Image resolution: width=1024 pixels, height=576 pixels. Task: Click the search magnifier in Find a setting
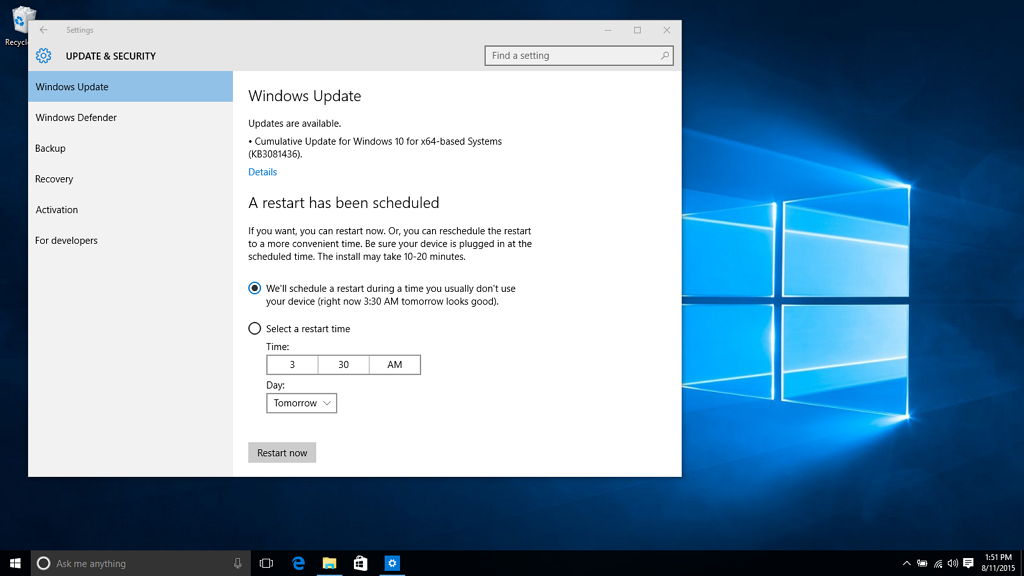664,56
